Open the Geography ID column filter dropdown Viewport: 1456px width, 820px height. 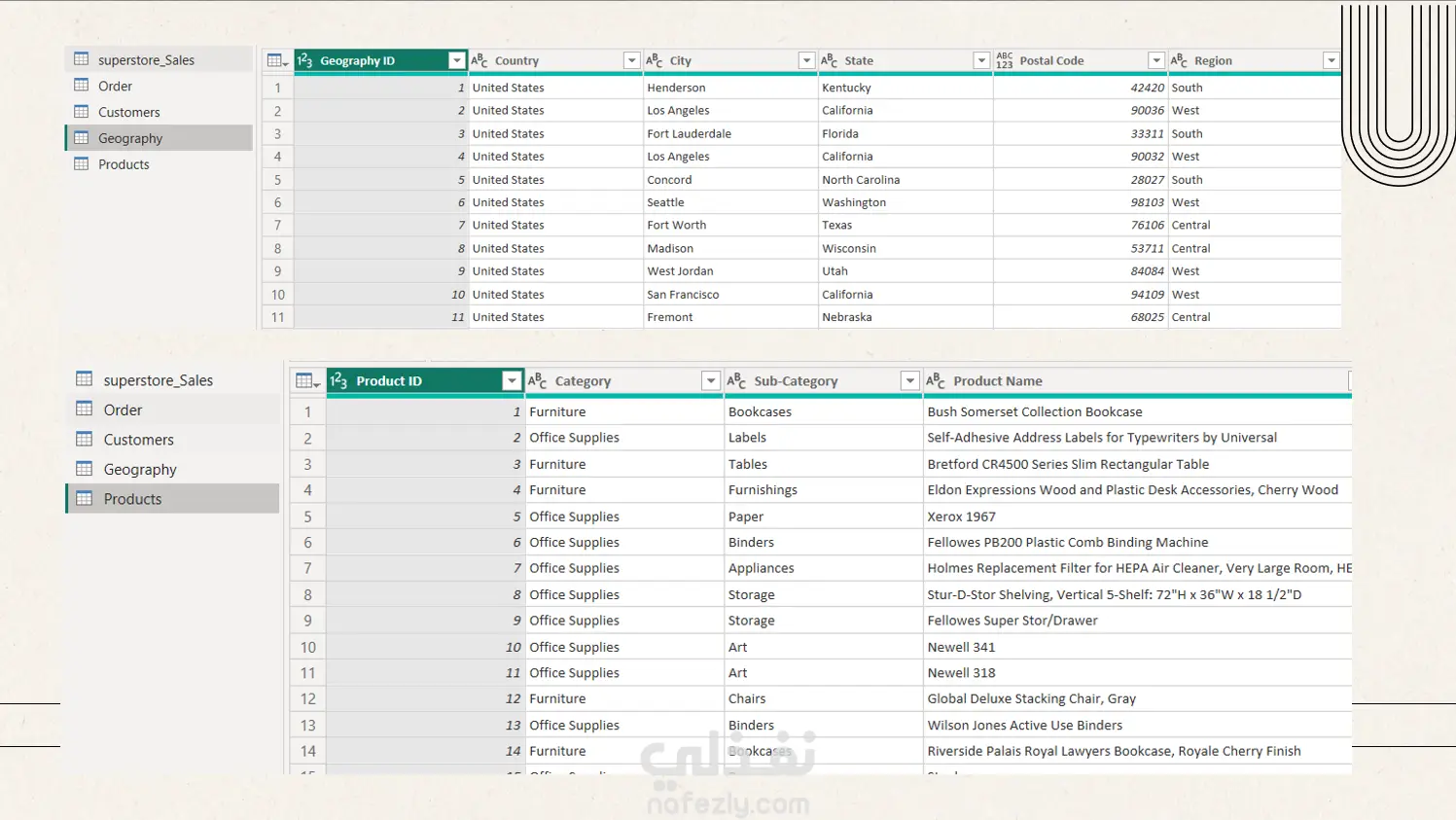[456, 60]
